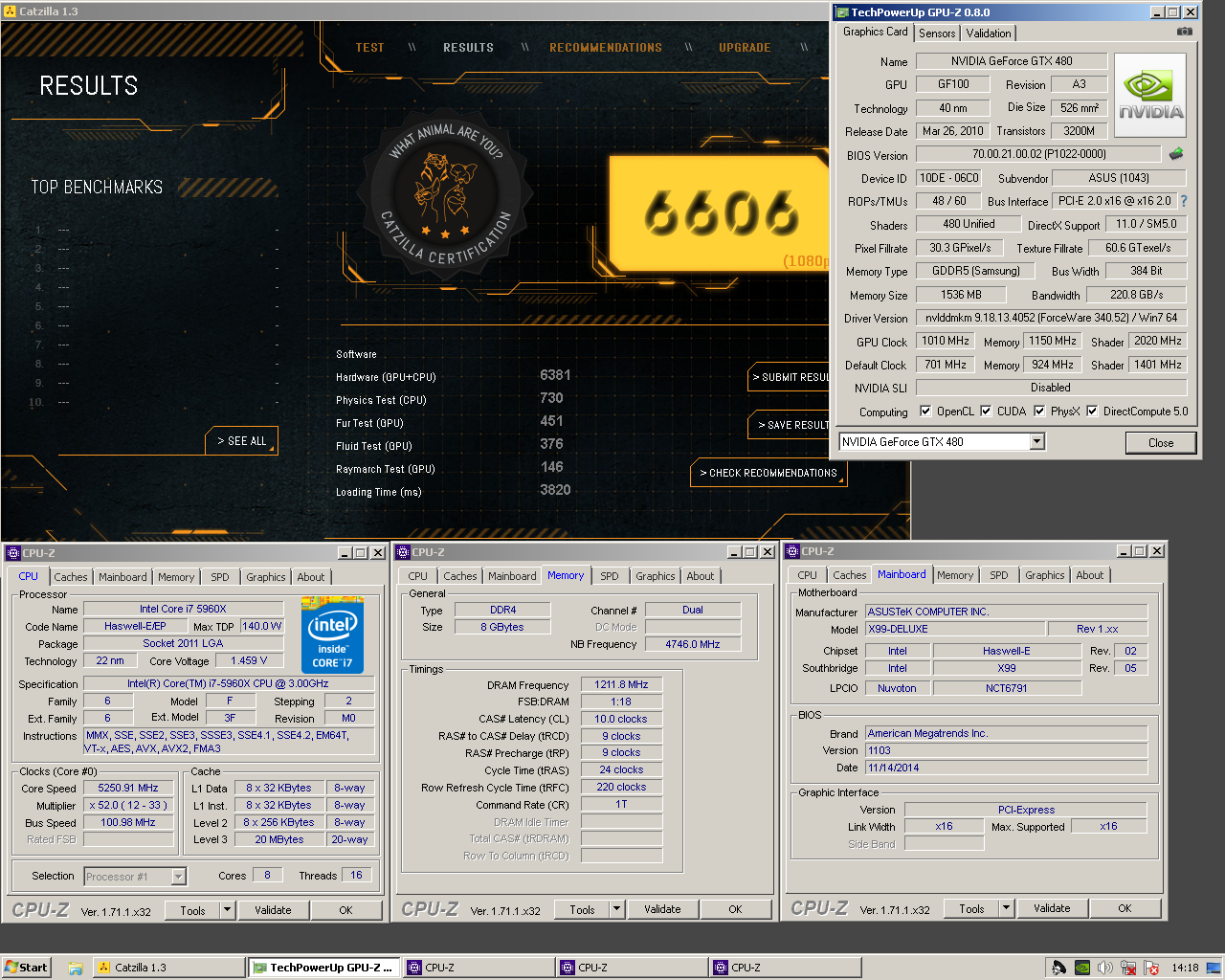Switch to TechPowerUp GPU-Z taskbar button
The height and width of the screenshot is (980, 1225).
point(323,968)
